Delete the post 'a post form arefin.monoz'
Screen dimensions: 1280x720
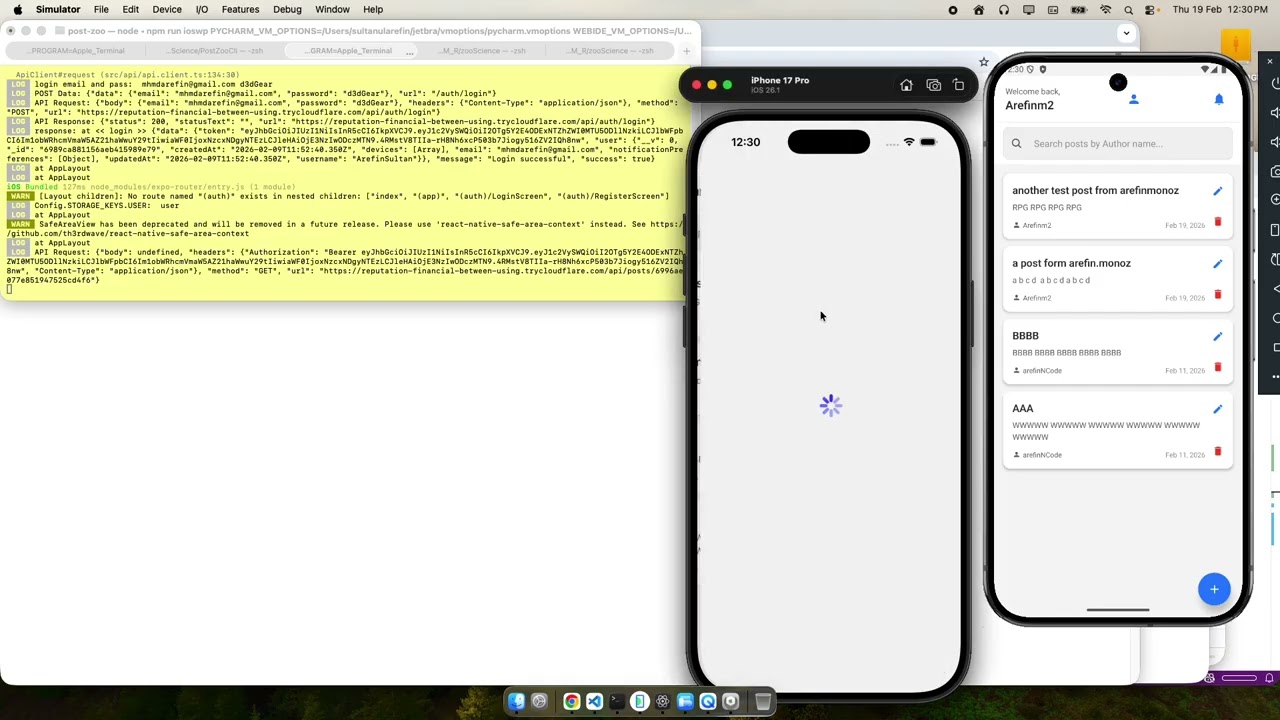pyautogui.click(x=1217, y=295)
